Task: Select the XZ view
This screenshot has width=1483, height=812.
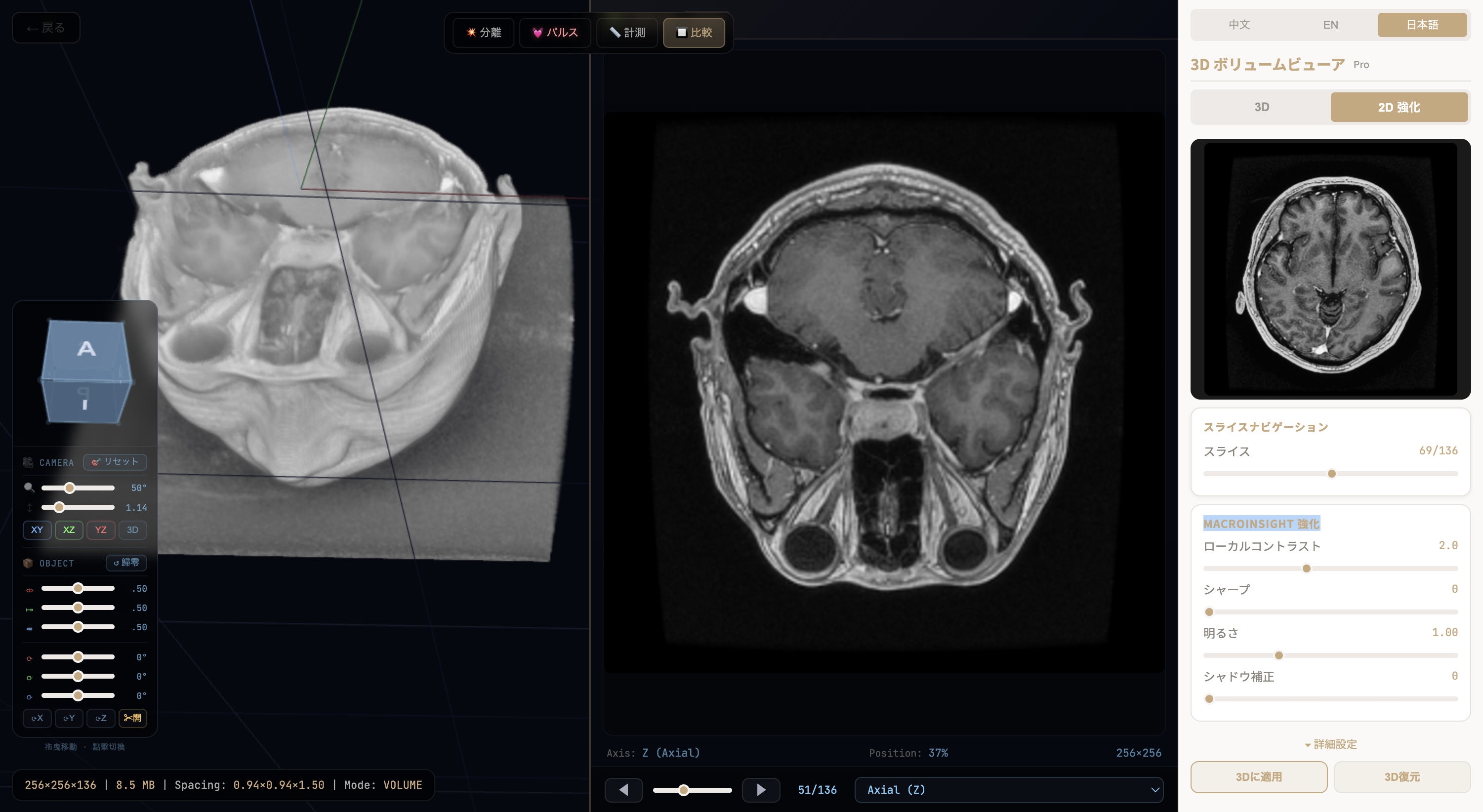Action: pos(69,529)
